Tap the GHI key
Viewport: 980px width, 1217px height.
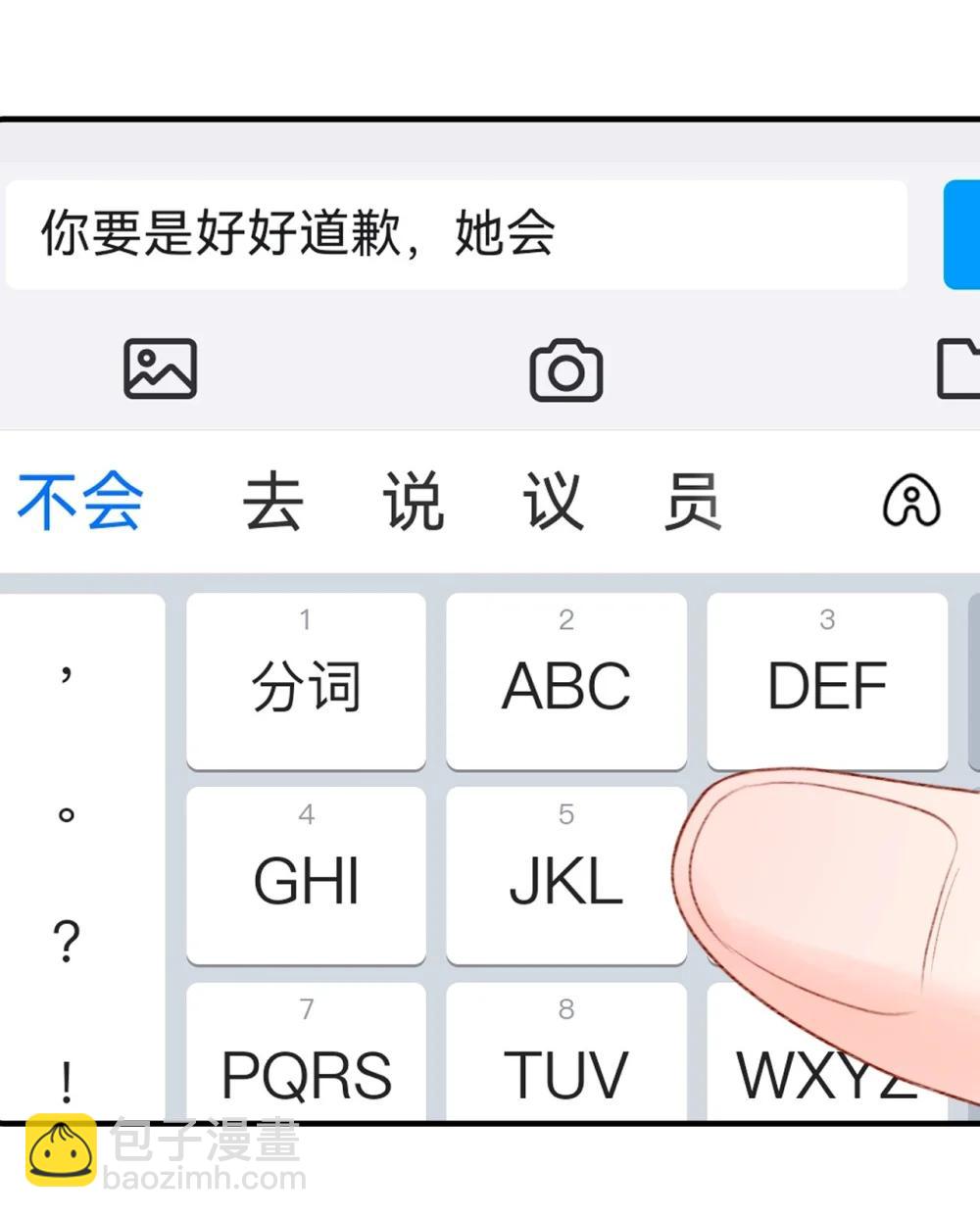307,875
